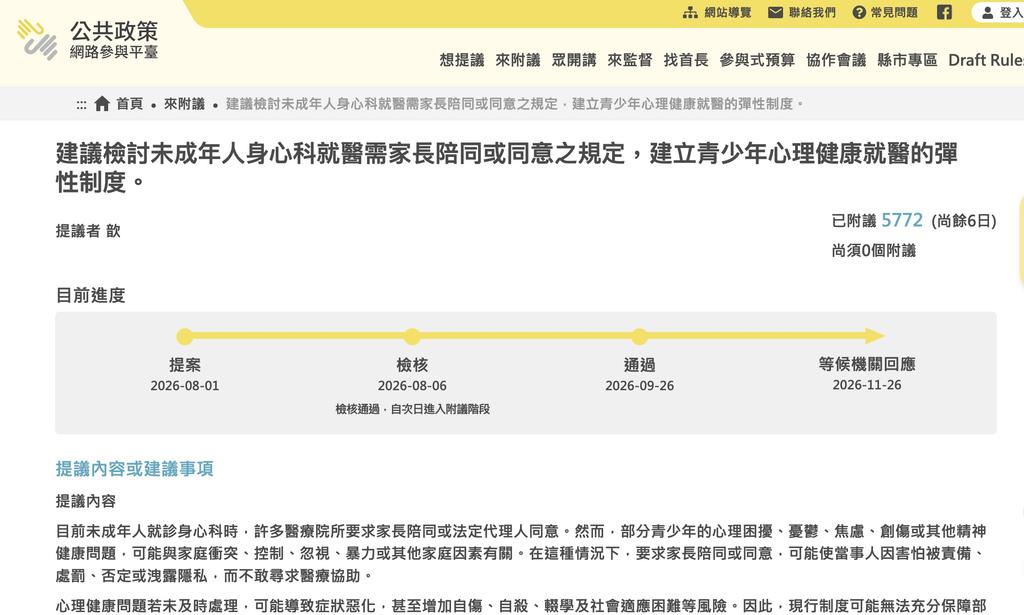
Task: Click the 等候機關回應 timeline arrowhead
Action: (874, 336)
